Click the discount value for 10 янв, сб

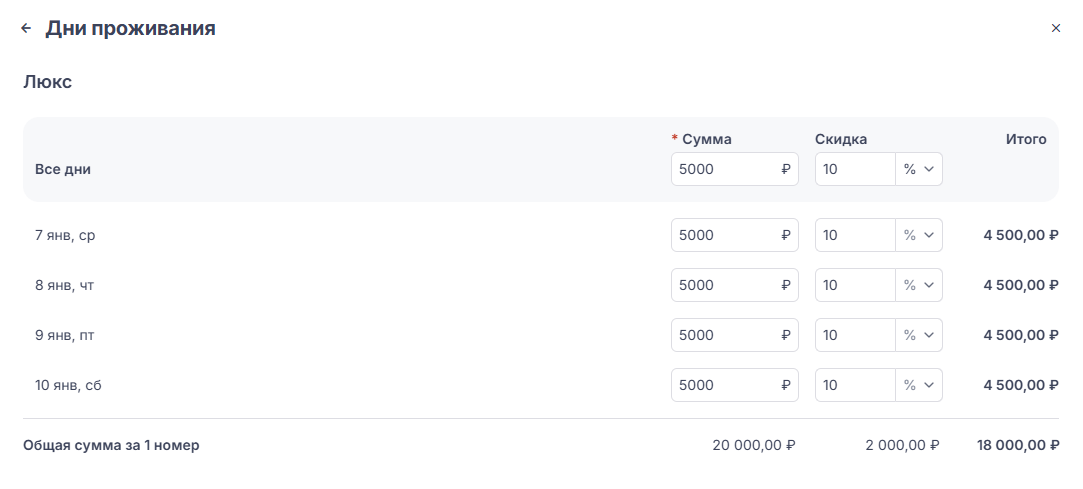click(x=854, y=385)
